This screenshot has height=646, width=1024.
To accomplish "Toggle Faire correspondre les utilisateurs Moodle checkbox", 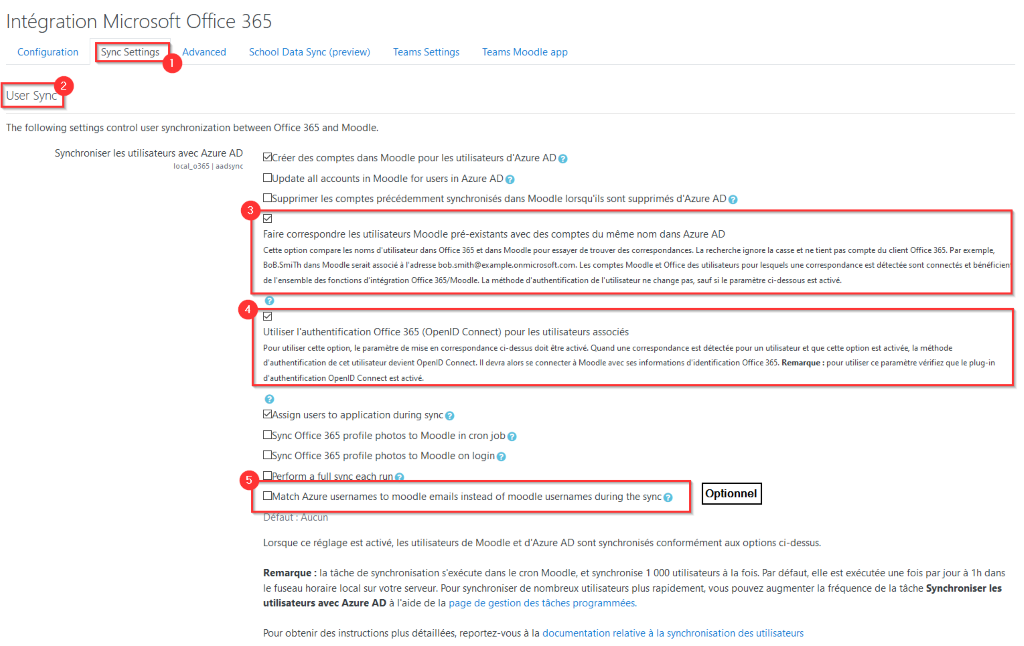I will (268, 219).
